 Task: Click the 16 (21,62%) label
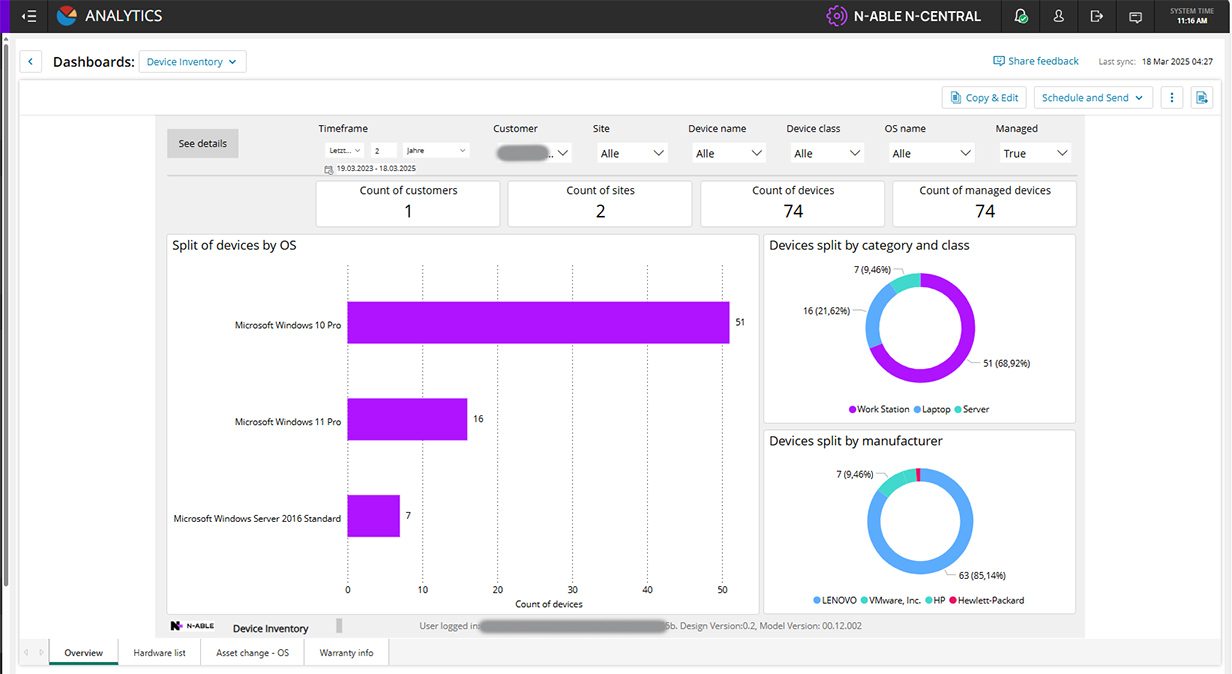(826, 311)
